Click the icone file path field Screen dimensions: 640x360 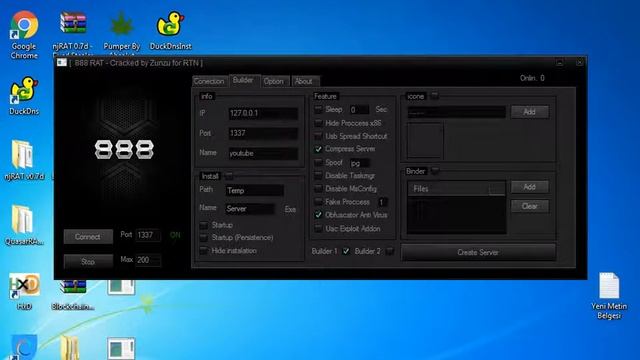click(456, 112)
